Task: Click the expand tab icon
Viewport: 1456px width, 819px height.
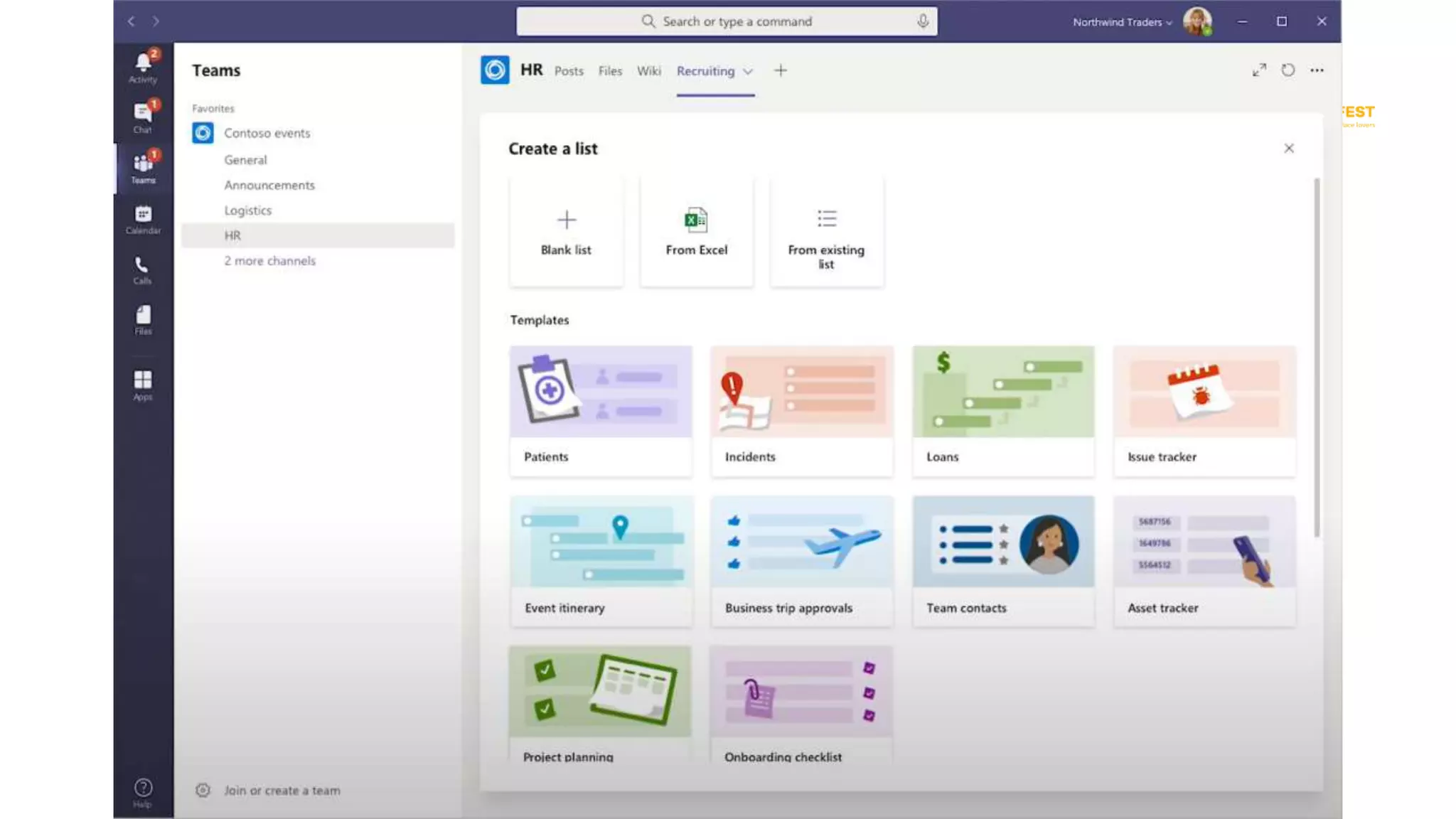Action: click(1259, 70)
